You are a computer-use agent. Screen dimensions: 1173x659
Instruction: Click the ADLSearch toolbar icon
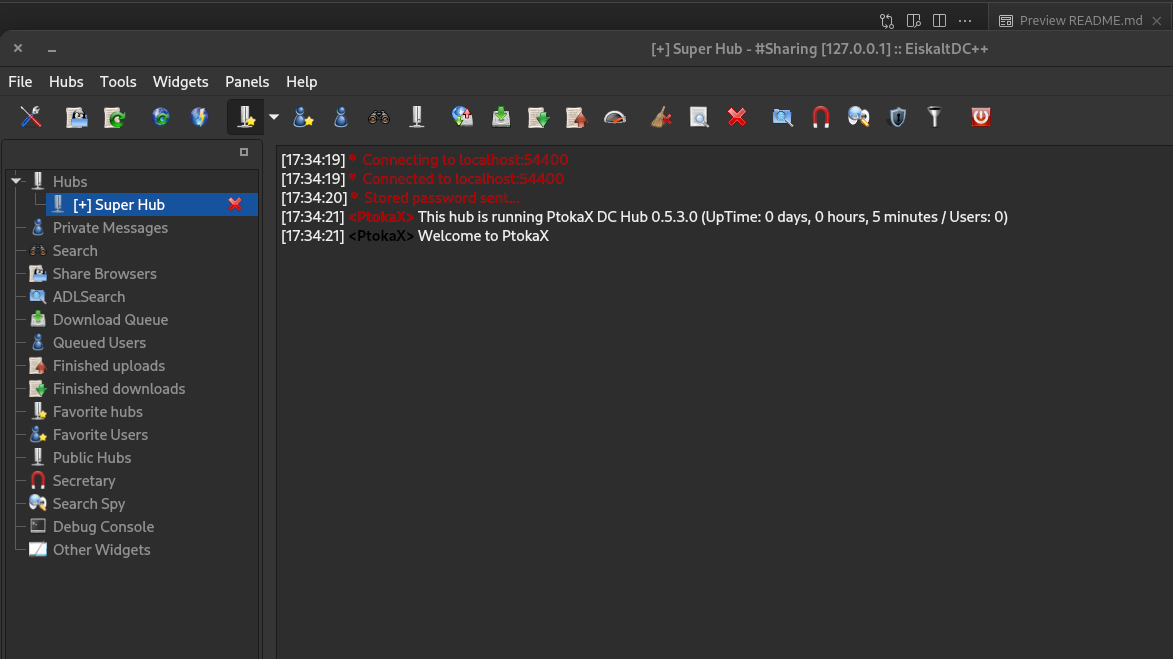(x=782, y=117)
